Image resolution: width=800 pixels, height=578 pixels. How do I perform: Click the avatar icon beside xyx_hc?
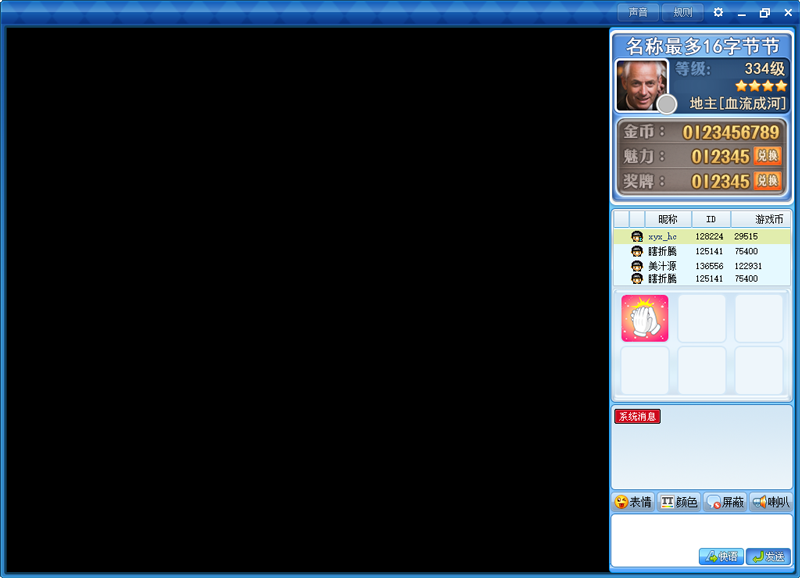(x=637, y=236)
